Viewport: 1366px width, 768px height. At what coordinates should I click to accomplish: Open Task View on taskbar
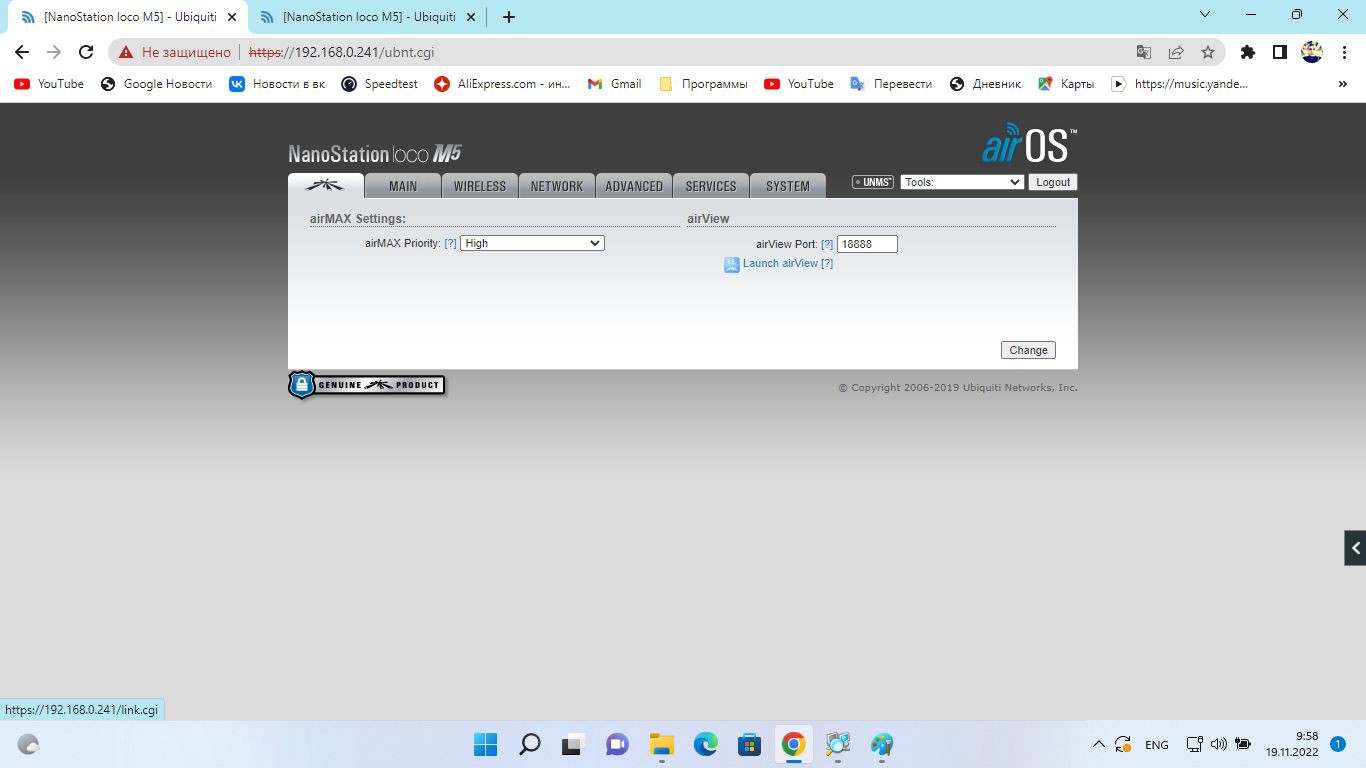pos(573,744)
